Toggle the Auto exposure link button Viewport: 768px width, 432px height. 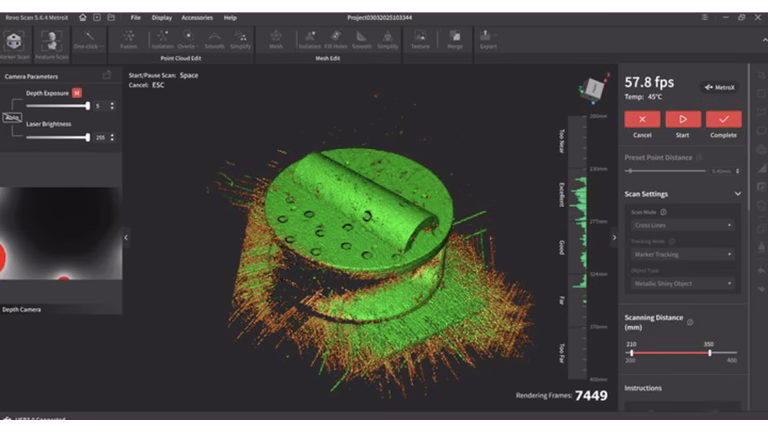click(x=13, y=117)
